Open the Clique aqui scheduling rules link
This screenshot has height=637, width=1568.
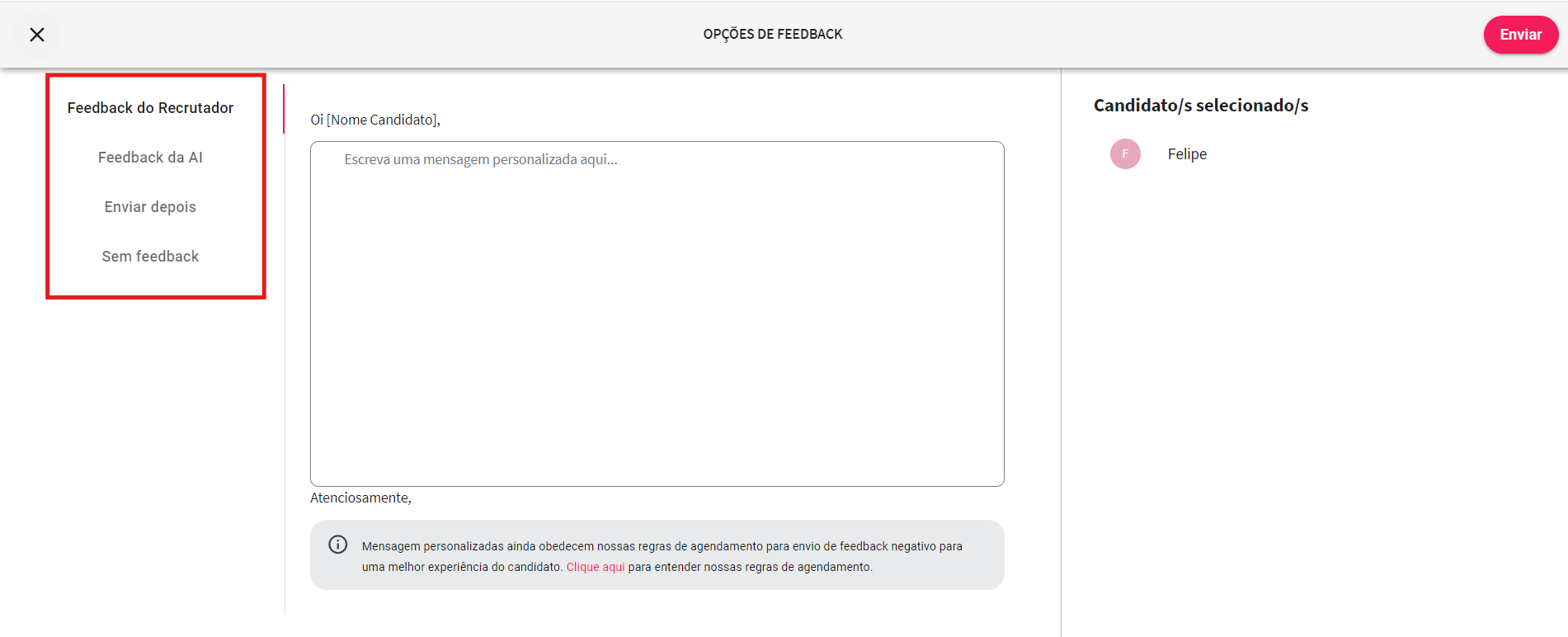(595, 567)
